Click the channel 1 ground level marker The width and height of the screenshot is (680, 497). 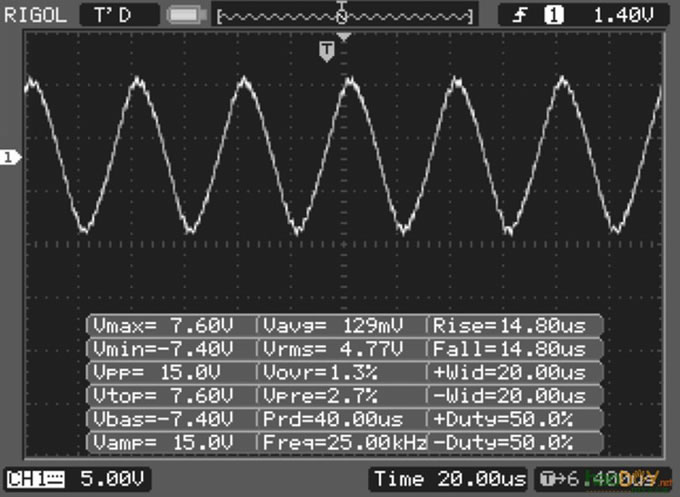(x=11, y=157)
